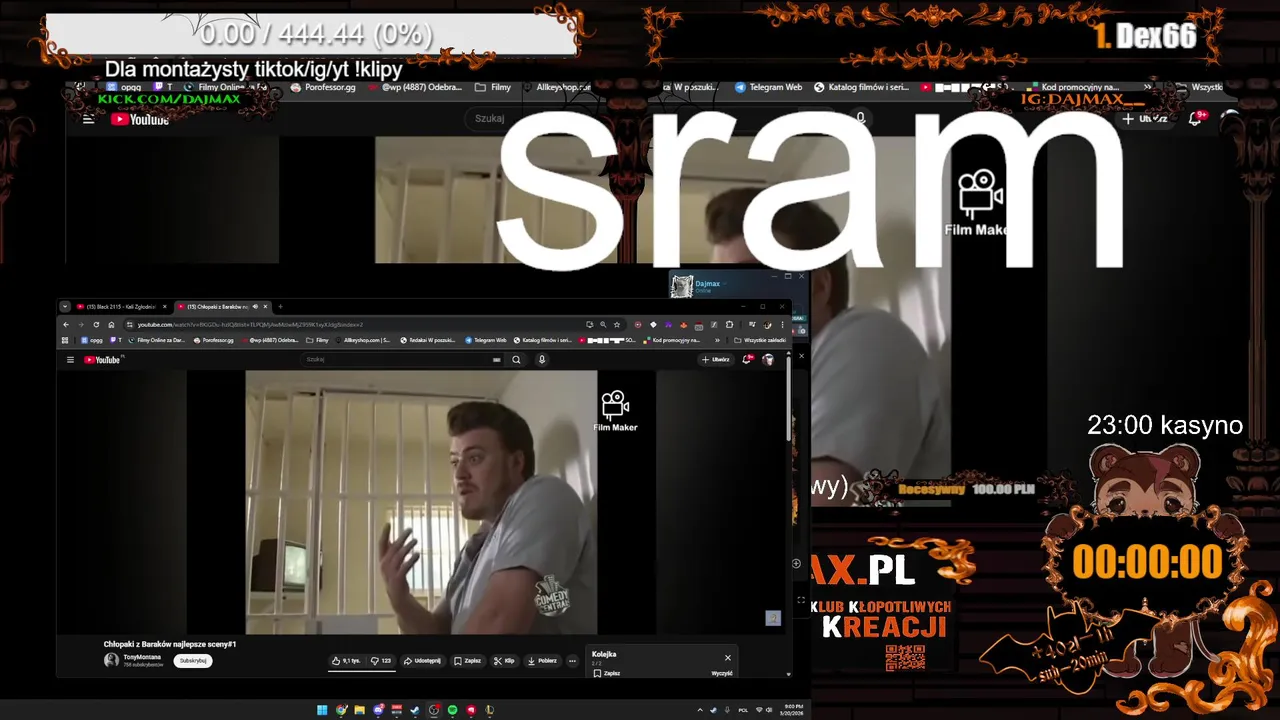Open the YouTube hamburger guide menu in small window
This screenshot has width=1280, height=720.
point(70,360)
